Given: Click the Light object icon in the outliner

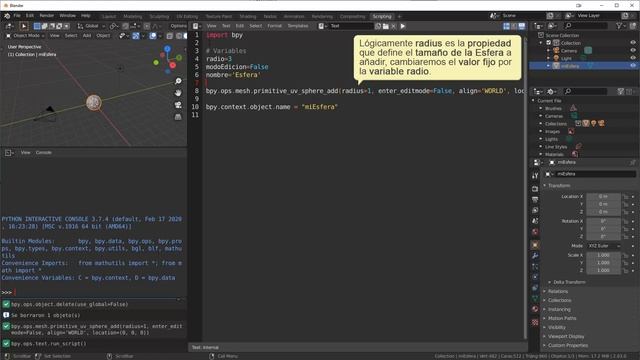Looking at the screenshot, I should click(556, 58).
